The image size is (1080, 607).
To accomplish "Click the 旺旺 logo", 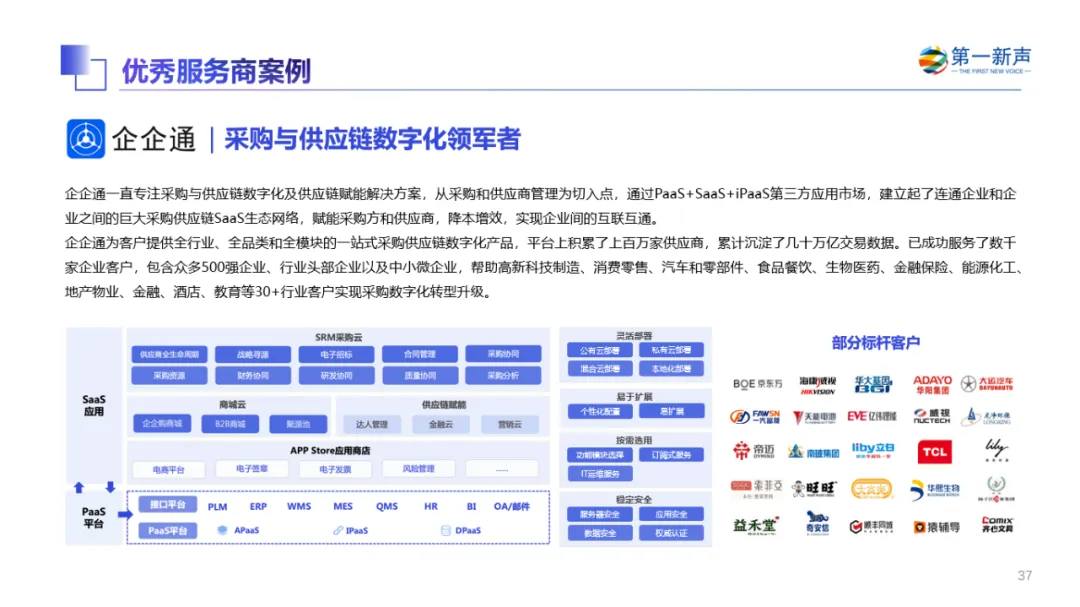I will pyautogui.click(x=815, y=488).
